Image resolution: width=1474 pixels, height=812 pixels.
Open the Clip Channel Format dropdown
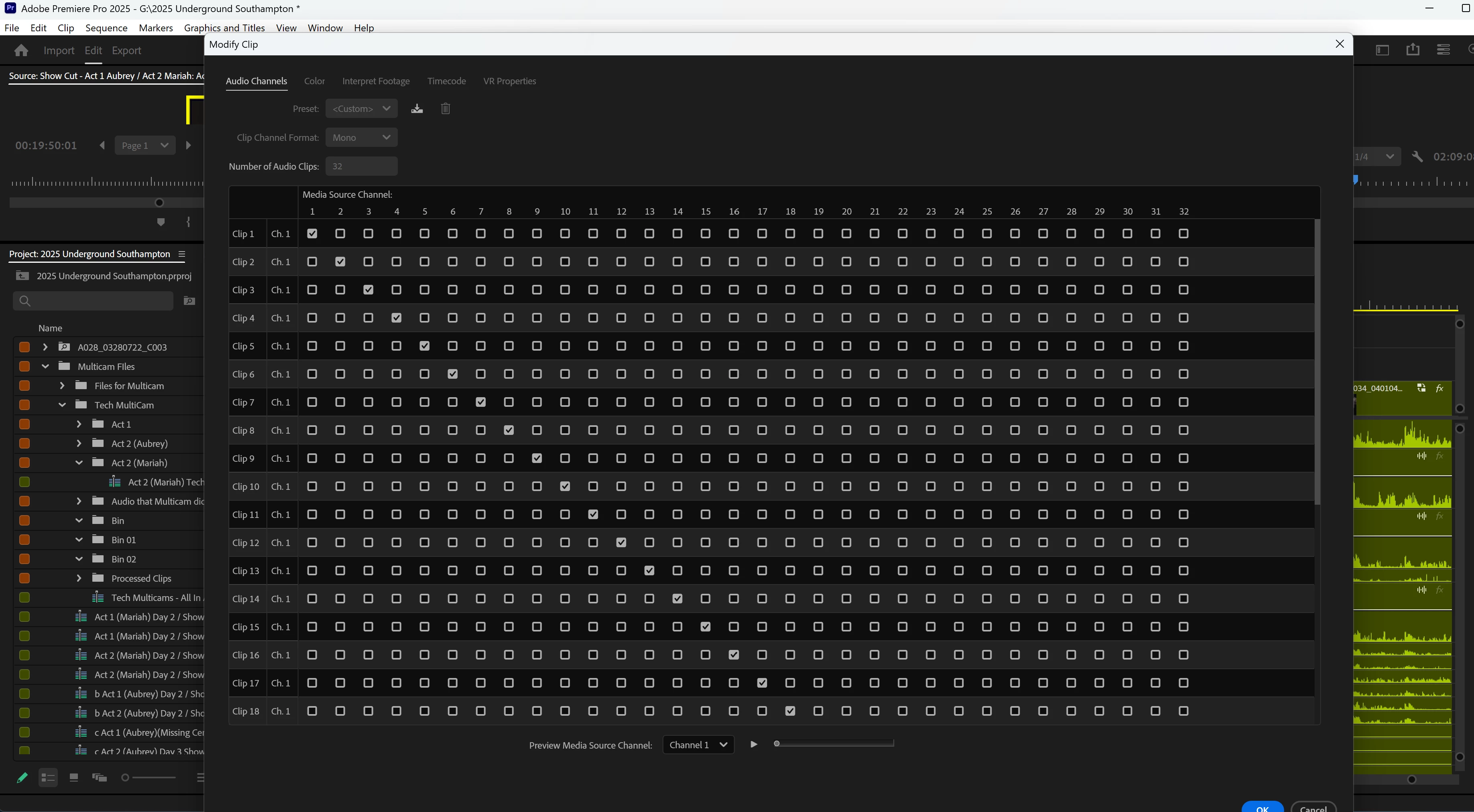(x=361, y=137)
